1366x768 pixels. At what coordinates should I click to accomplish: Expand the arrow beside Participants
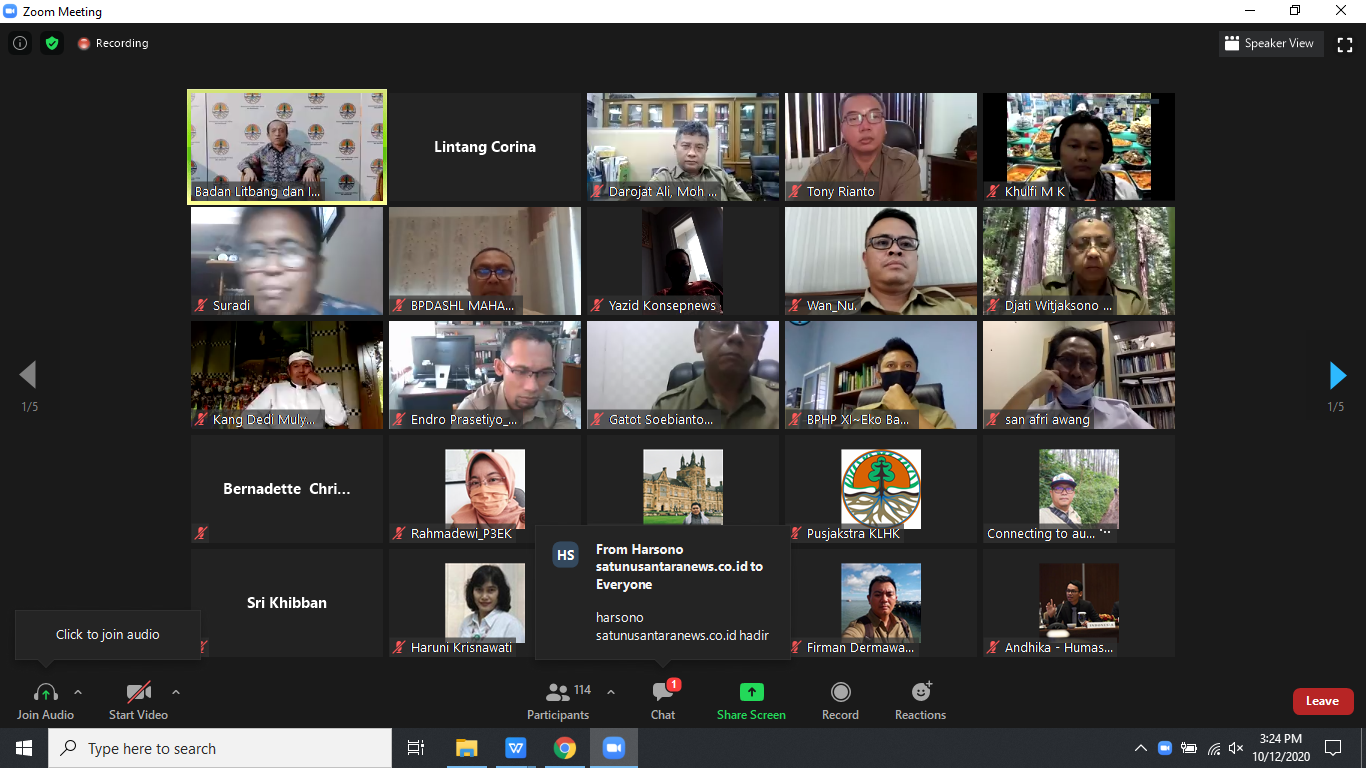pos(611,692)
